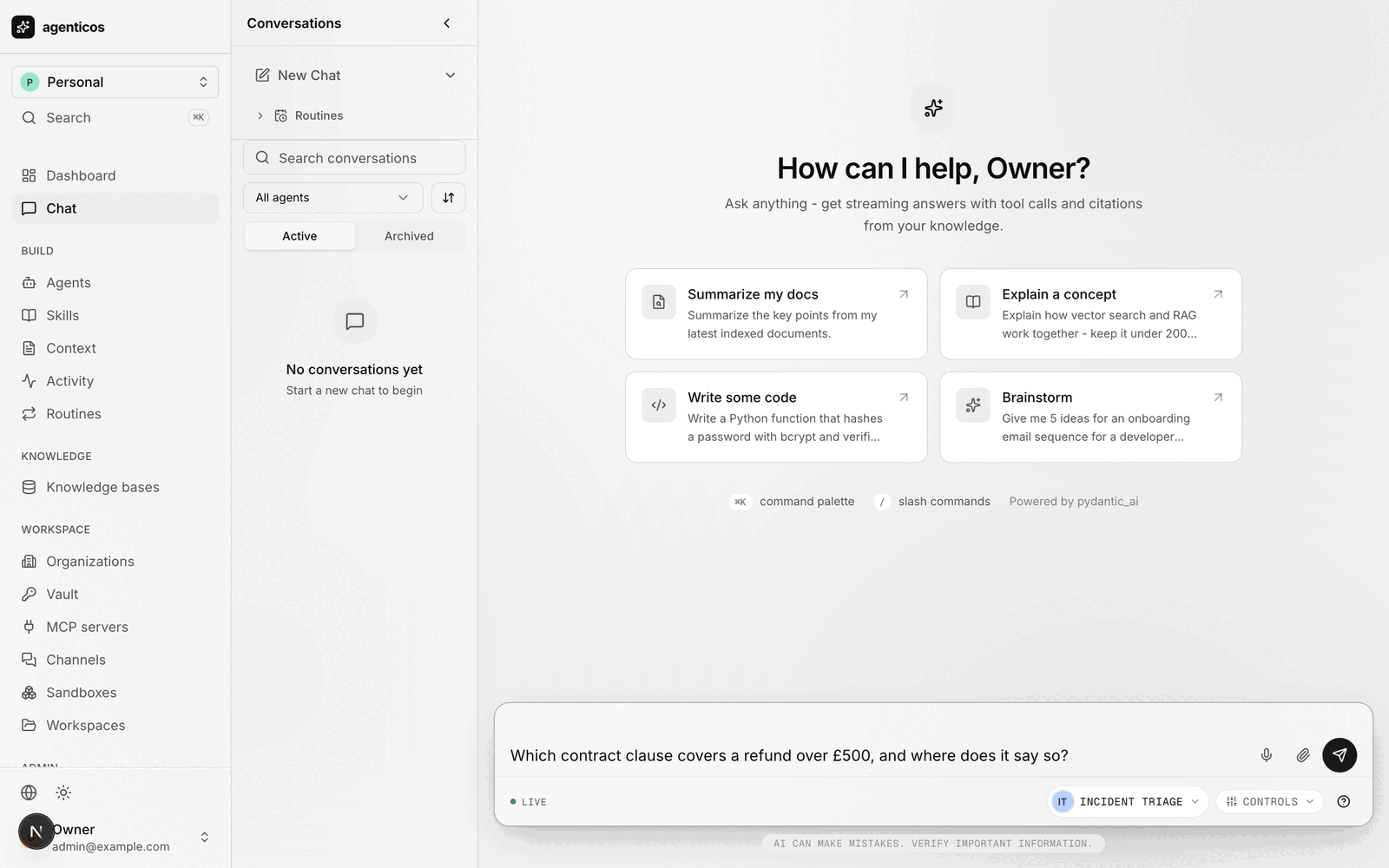Click the document icon on Summarize my docs
1389x868 pixels.
(659, 302)
